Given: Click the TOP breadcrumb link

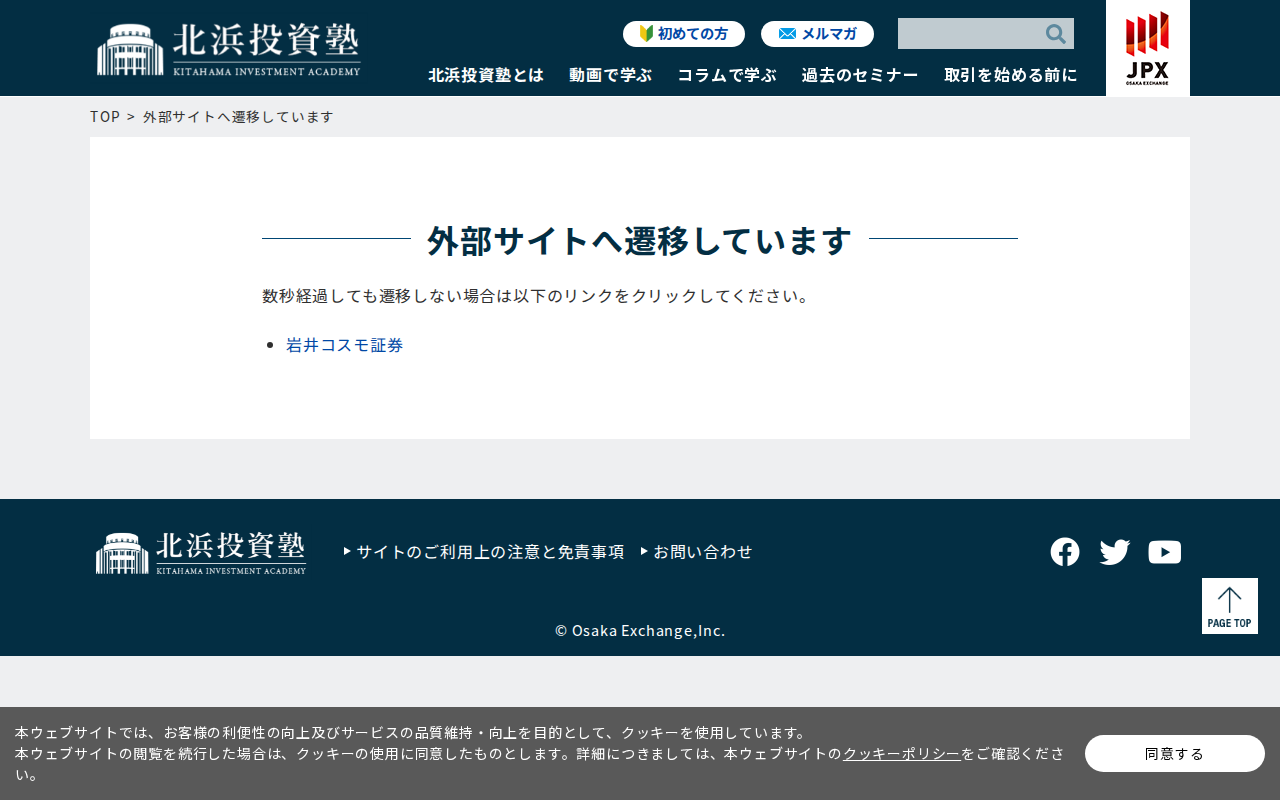Looking at the screenshot, I should pyautogui.click(x=105, y=117).
